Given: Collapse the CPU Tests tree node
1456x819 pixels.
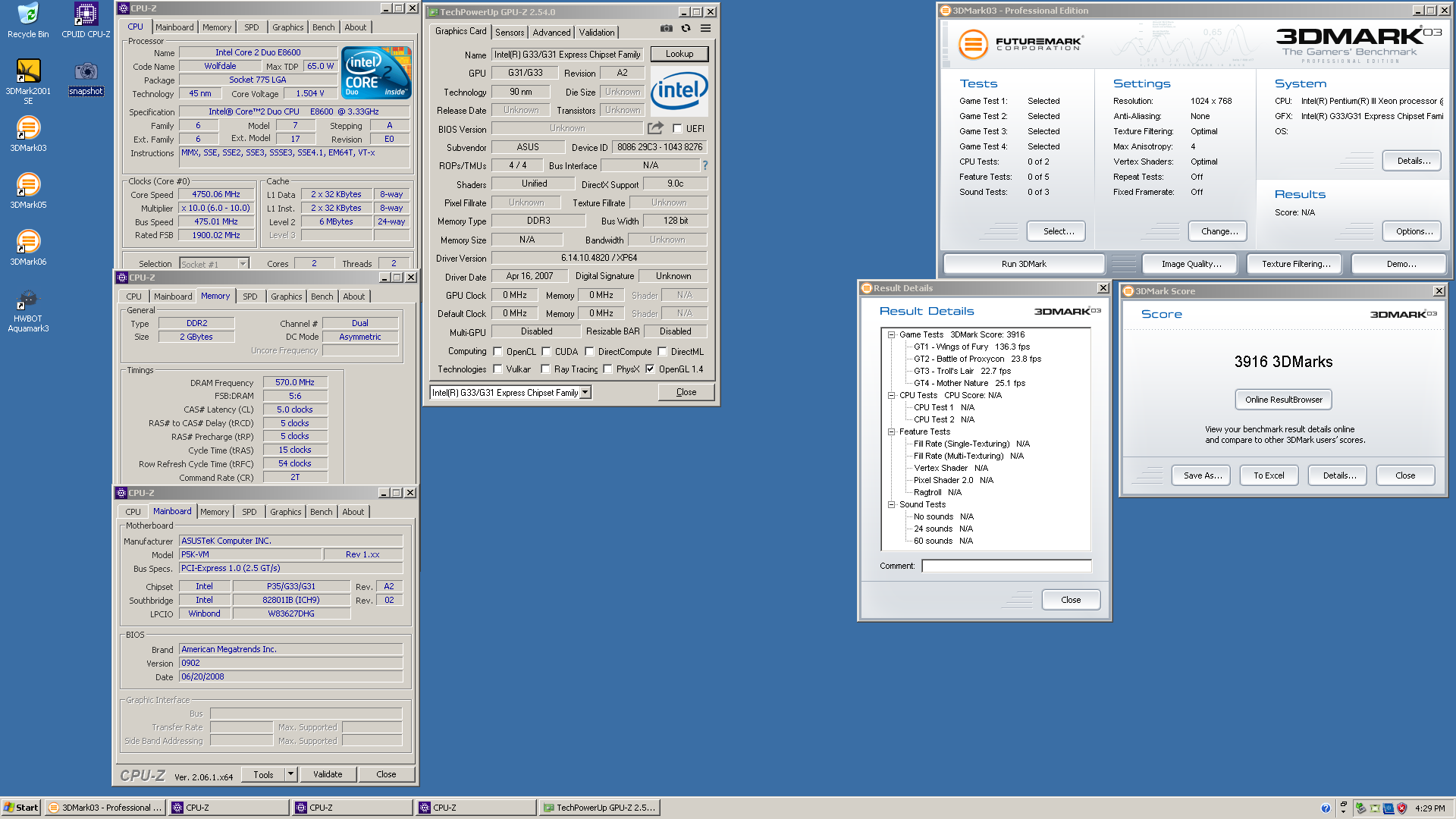Looking at the screenshot, I should pos(892,395).
